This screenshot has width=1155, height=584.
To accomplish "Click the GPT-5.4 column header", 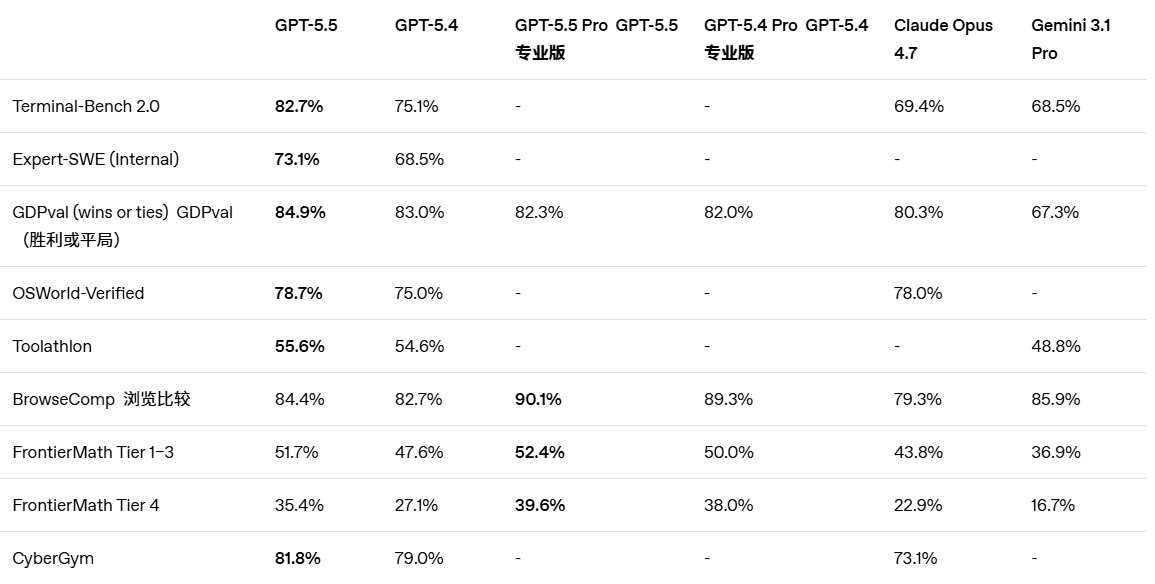I will [426, 26].
